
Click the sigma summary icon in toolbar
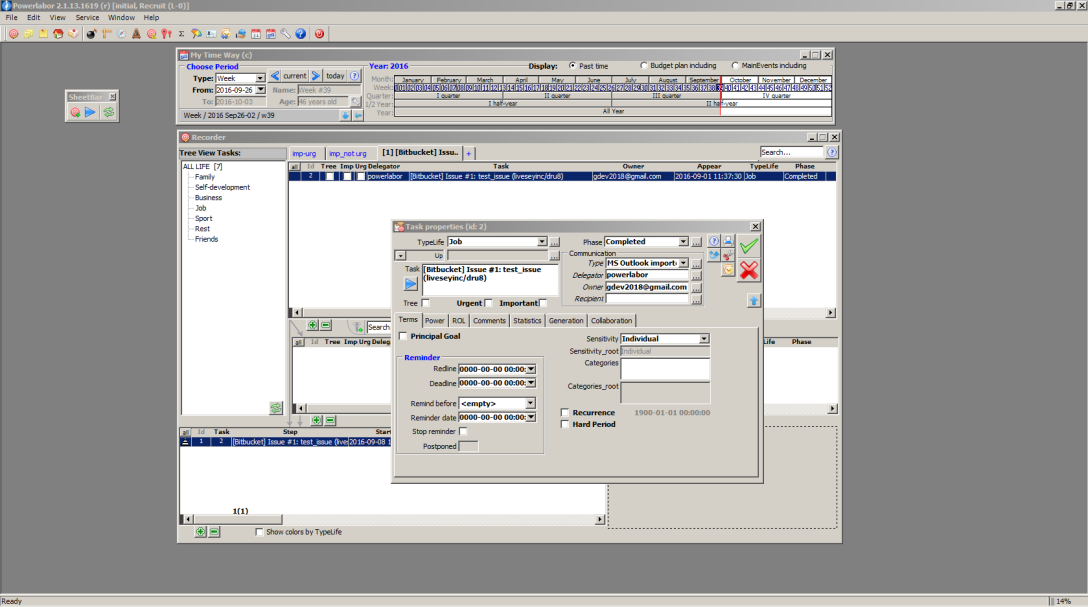(181, 34)
